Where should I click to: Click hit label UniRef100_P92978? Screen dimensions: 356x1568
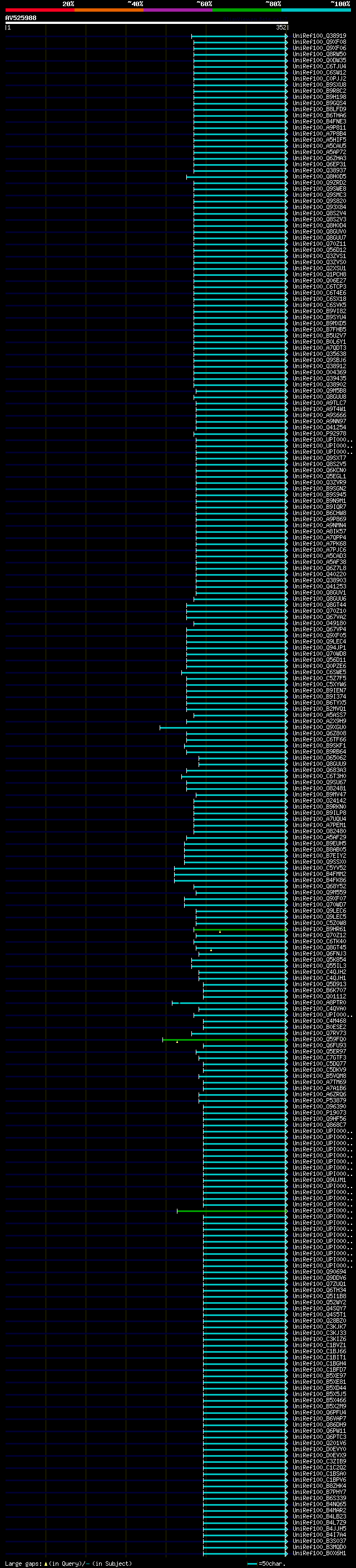tap(319, 433)
